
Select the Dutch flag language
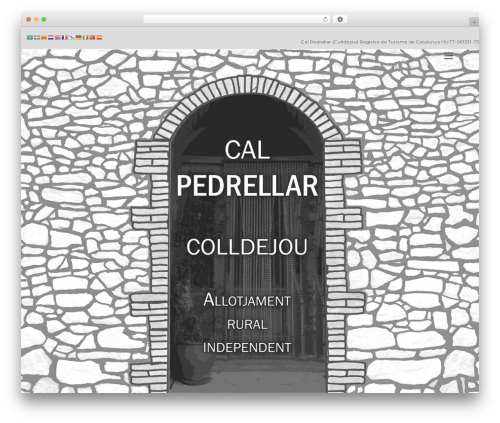[51, 37]
